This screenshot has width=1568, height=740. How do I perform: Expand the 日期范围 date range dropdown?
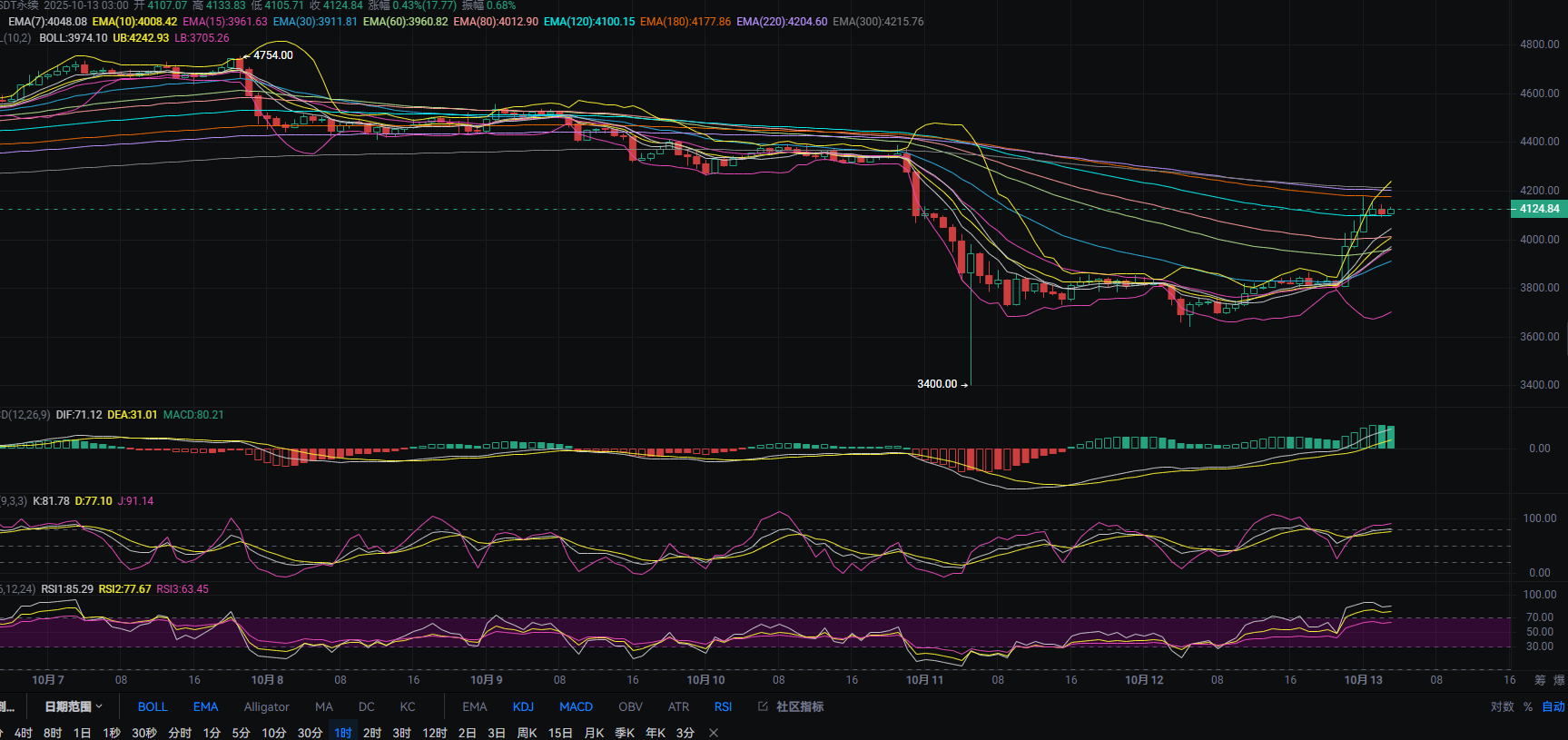(74, 706)
